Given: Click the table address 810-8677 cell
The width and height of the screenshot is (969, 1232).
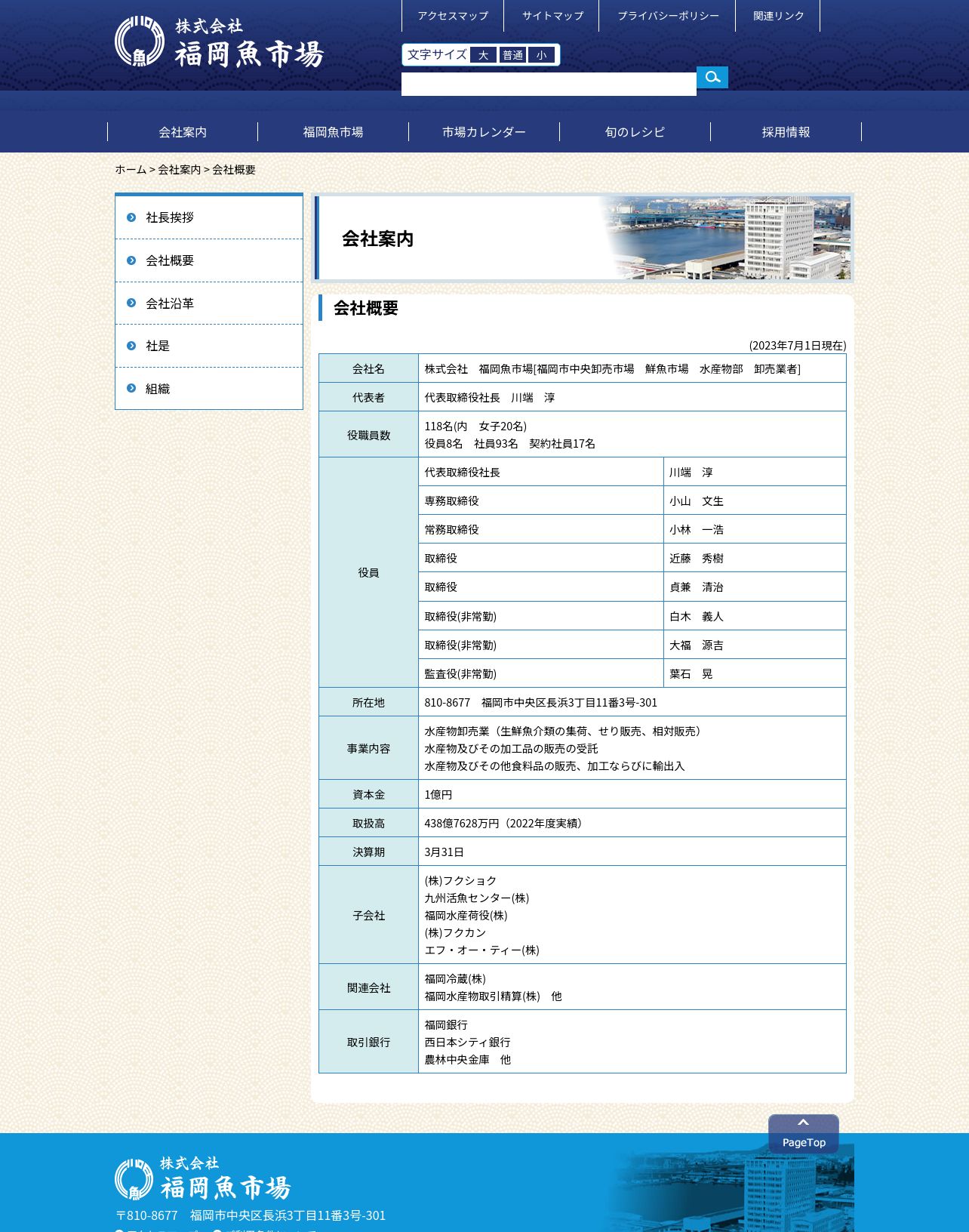Looking at the screenshot, I should point(632,702).
